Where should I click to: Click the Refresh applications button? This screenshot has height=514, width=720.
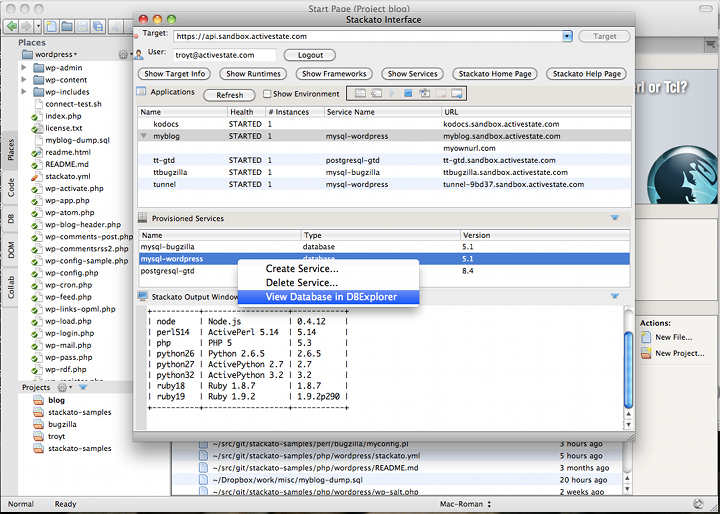point(229,95)
